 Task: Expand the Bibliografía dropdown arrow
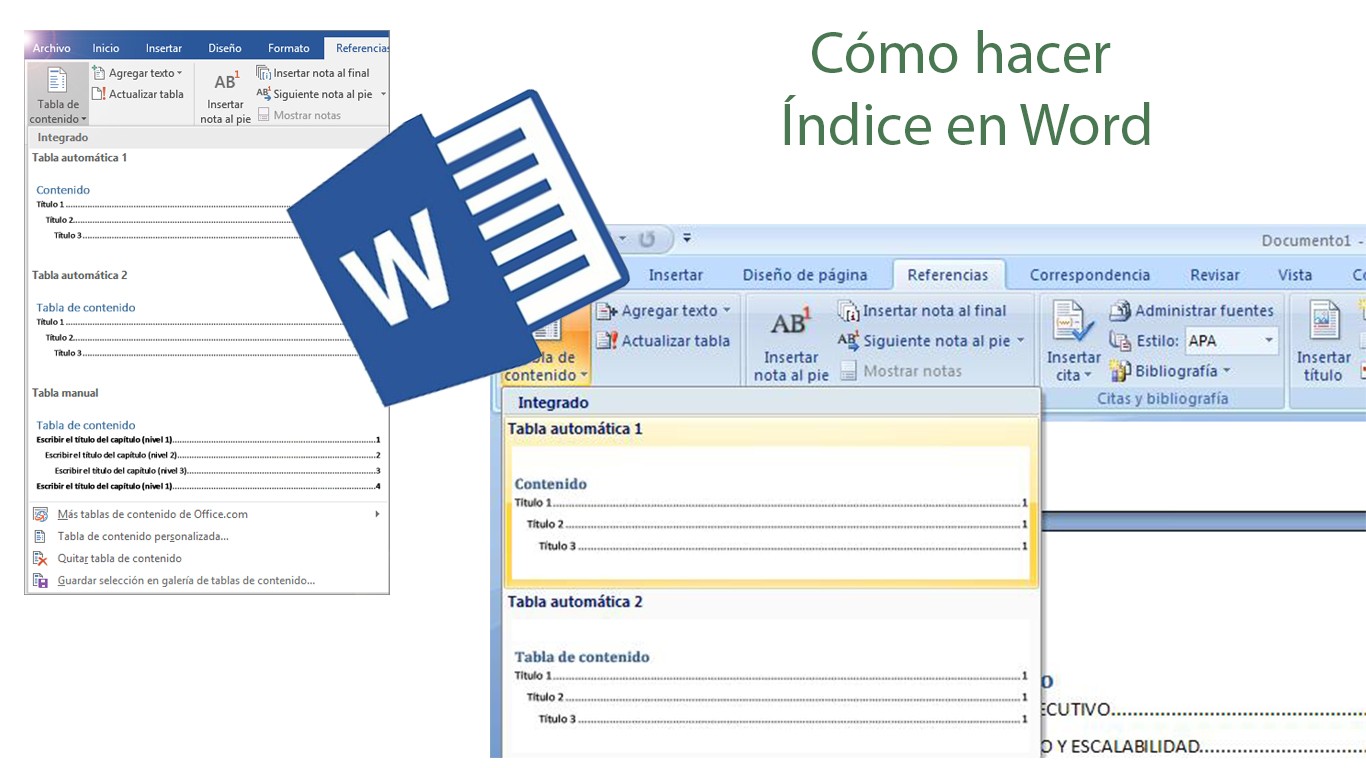(x=1226, y=371)
